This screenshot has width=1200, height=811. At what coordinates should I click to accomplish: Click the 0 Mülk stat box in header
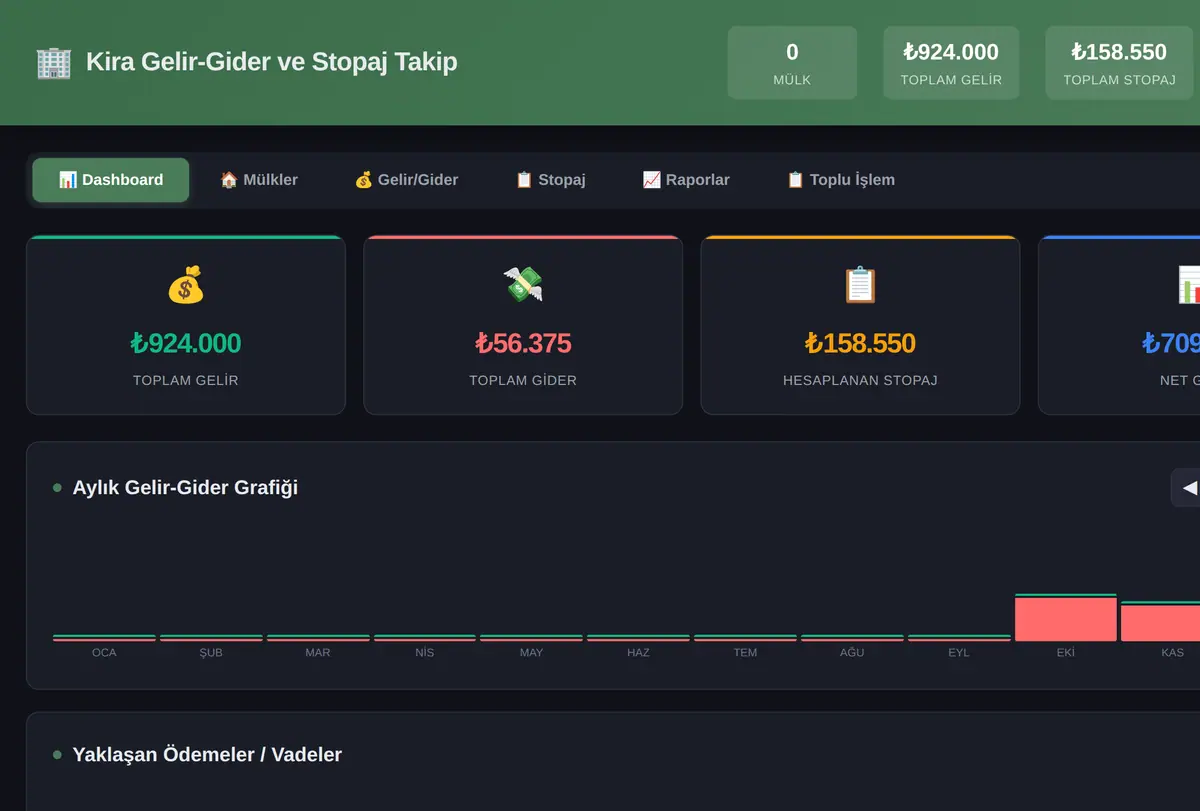coord(792,63)
